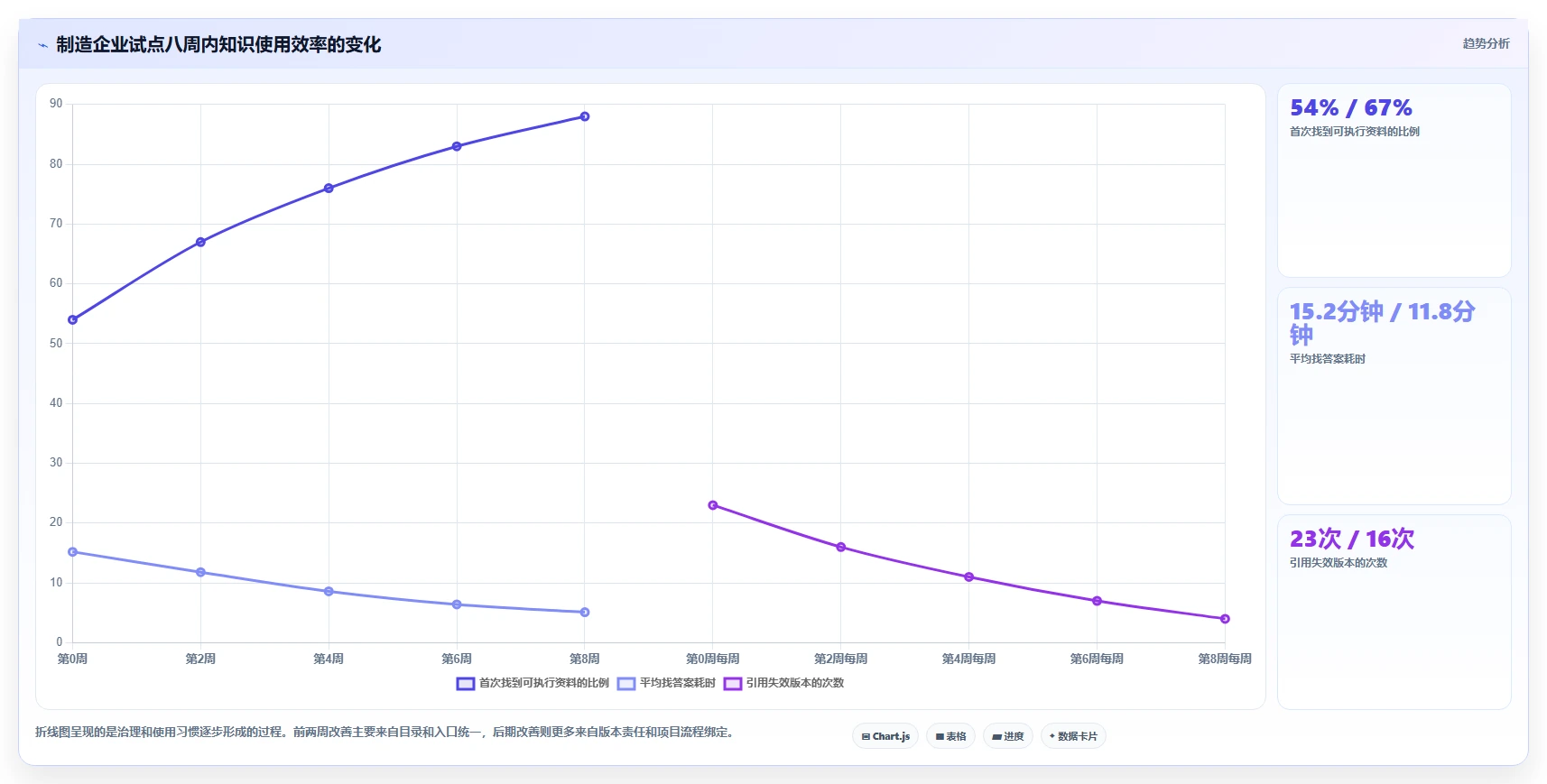1547x784 pixels.
Task: Click the purple legend swatch
Action: tap(733, 683)
